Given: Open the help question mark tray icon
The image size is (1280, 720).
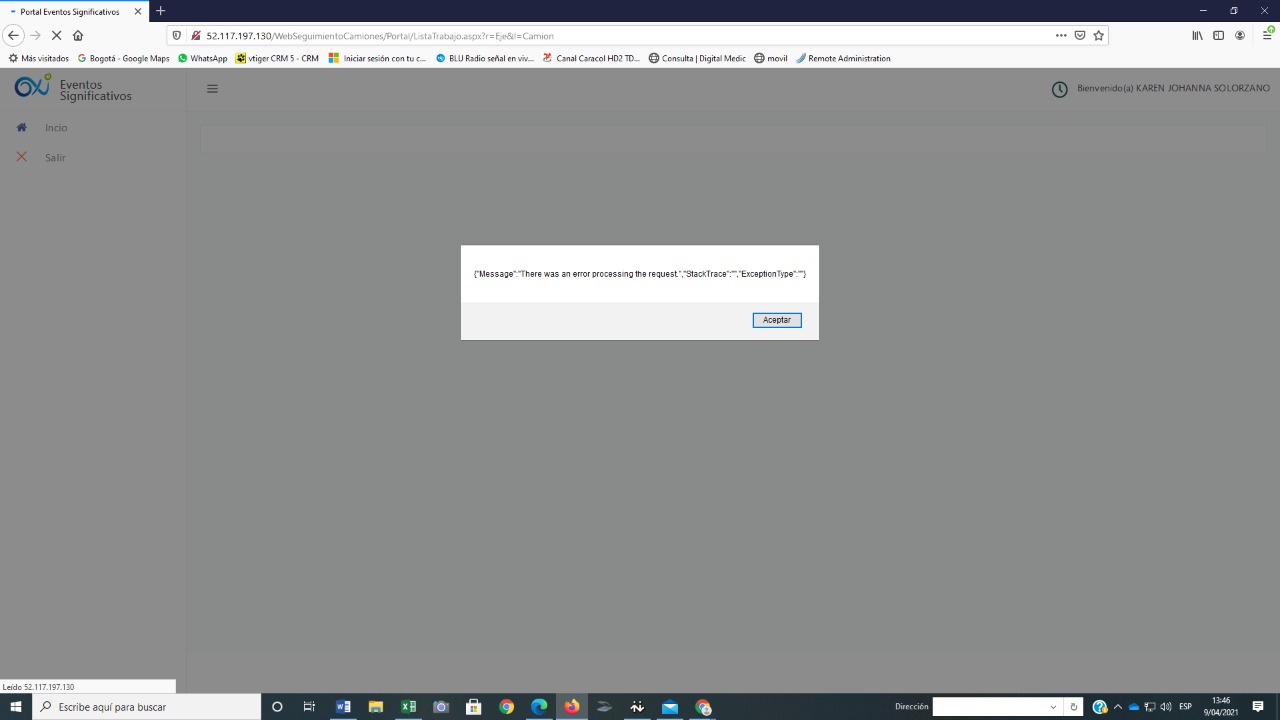Looking at the screenshot, I should pyautogui.click(x=1100, y=707).
